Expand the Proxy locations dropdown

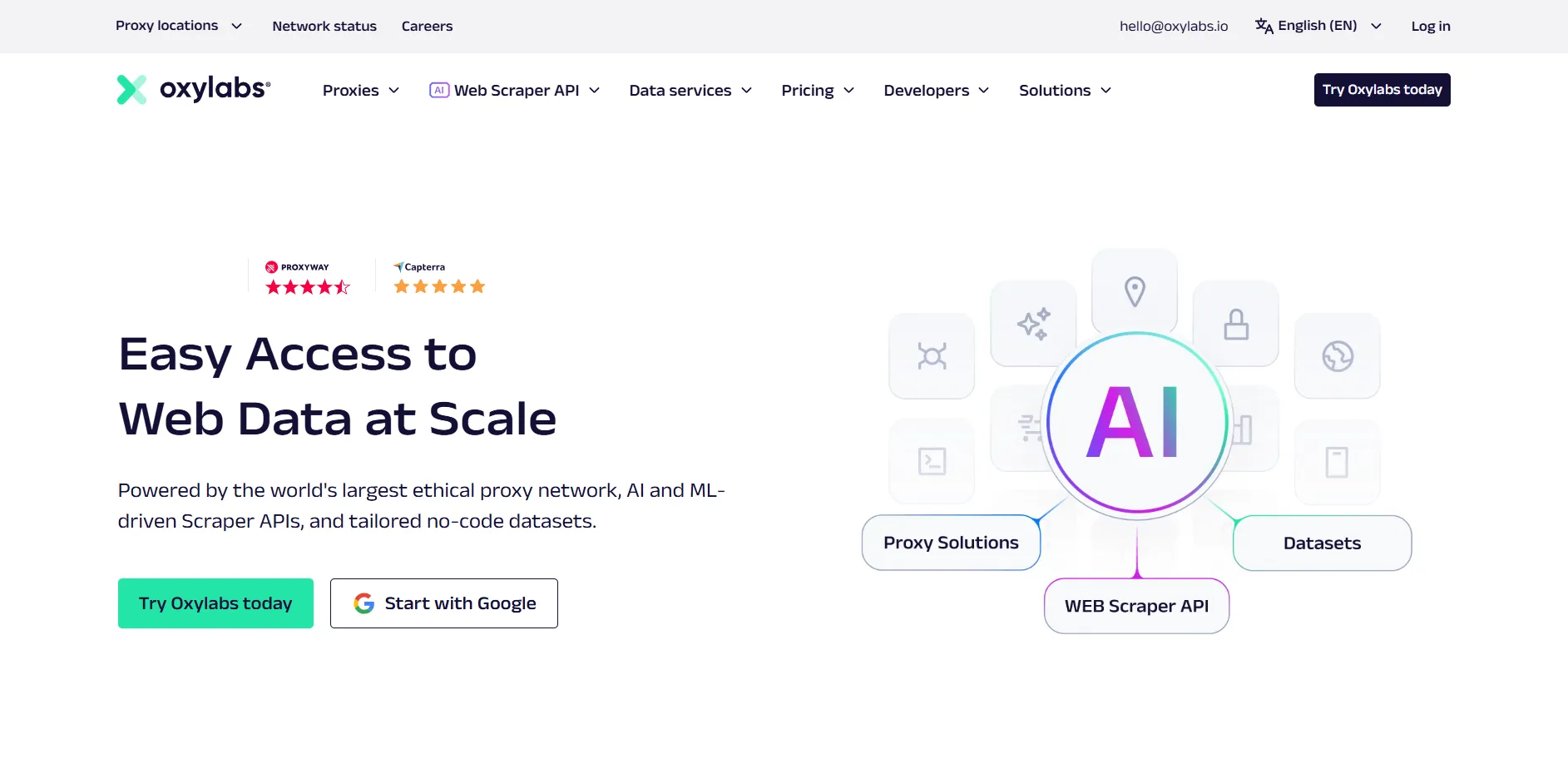pyautogui.click(x=179, y=26)
